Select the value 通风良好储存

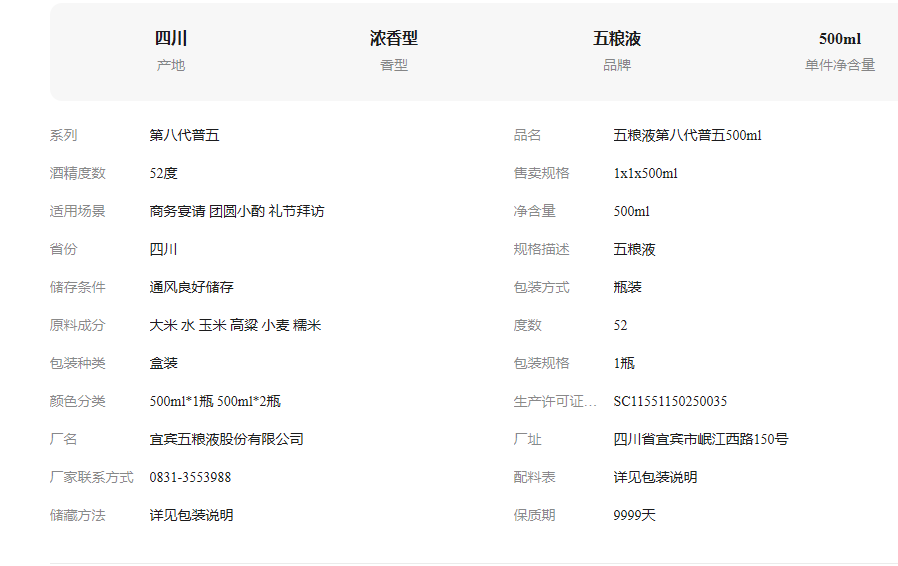191,287
